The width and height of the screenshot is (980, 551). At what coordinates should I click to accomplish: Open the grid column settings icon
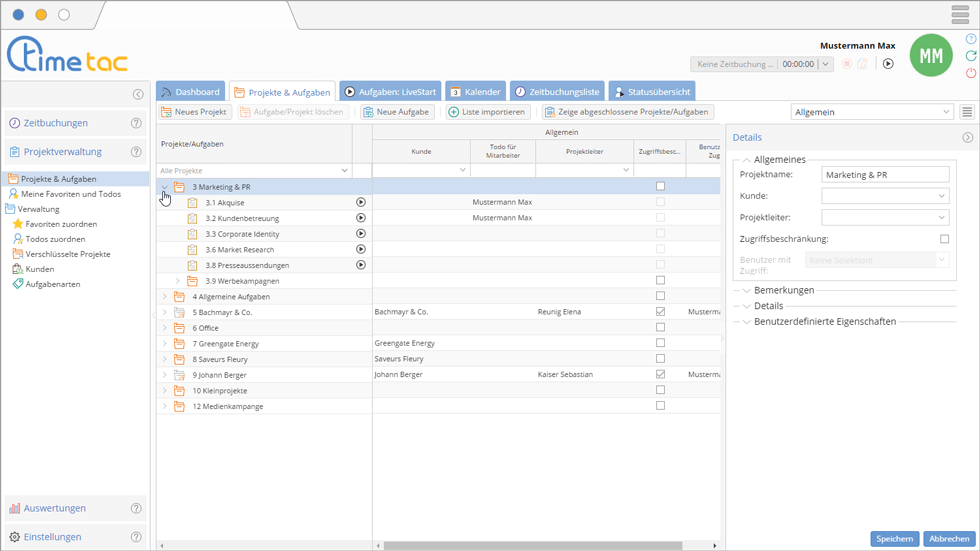tap(967, 113)
